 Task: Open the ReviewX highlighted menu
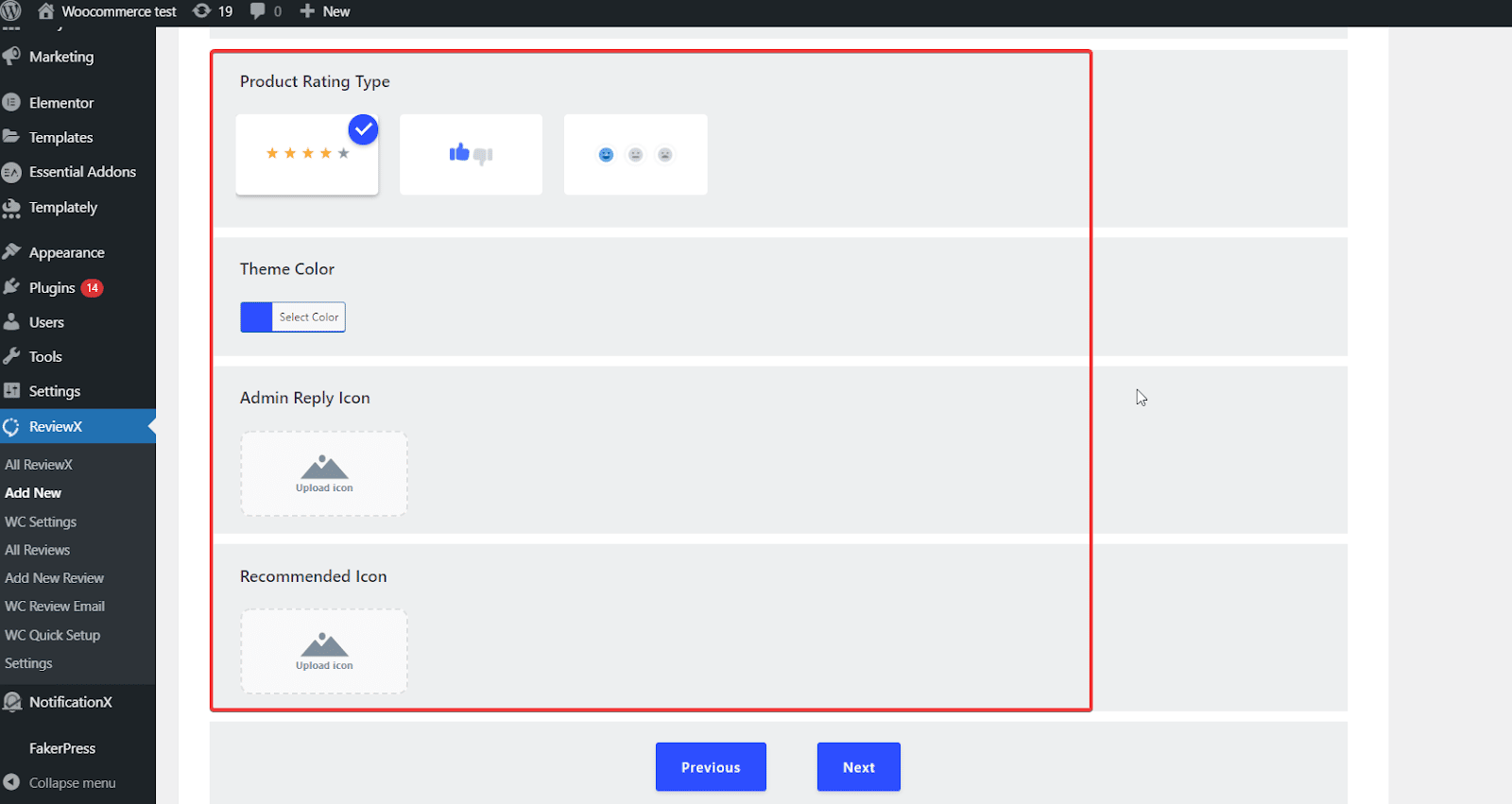point(77,426)
